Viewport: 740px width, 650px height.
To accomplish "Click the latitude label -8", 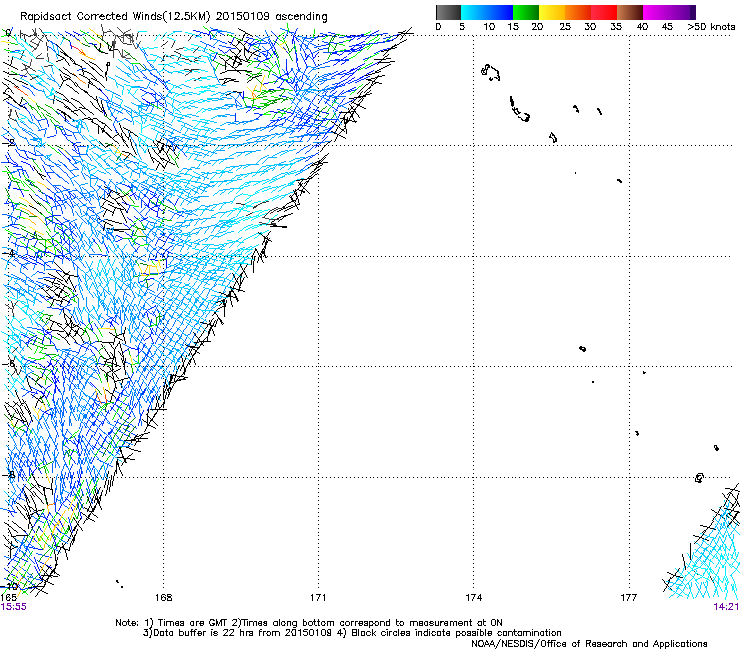I will (10, 474).
